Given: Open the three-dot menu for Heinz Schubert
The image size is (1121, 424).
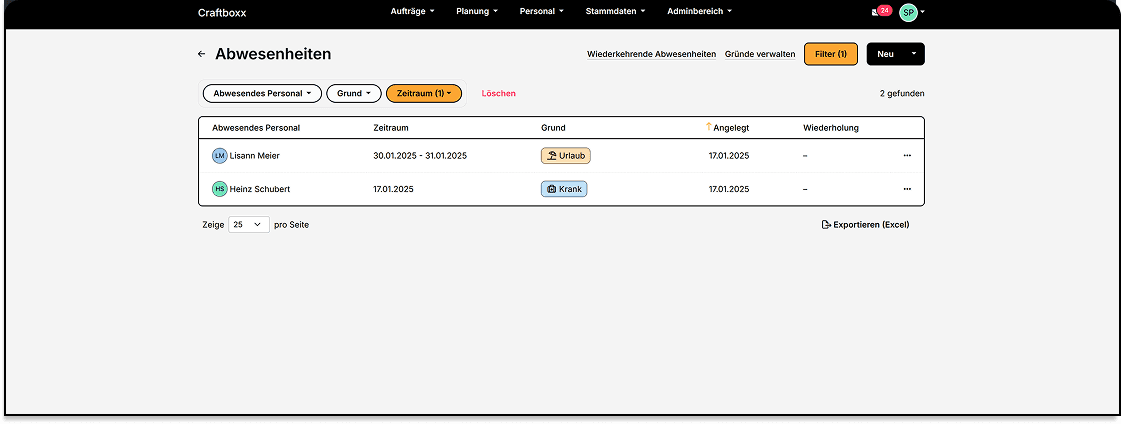Looking at the screenshot, I should [907, 189].
